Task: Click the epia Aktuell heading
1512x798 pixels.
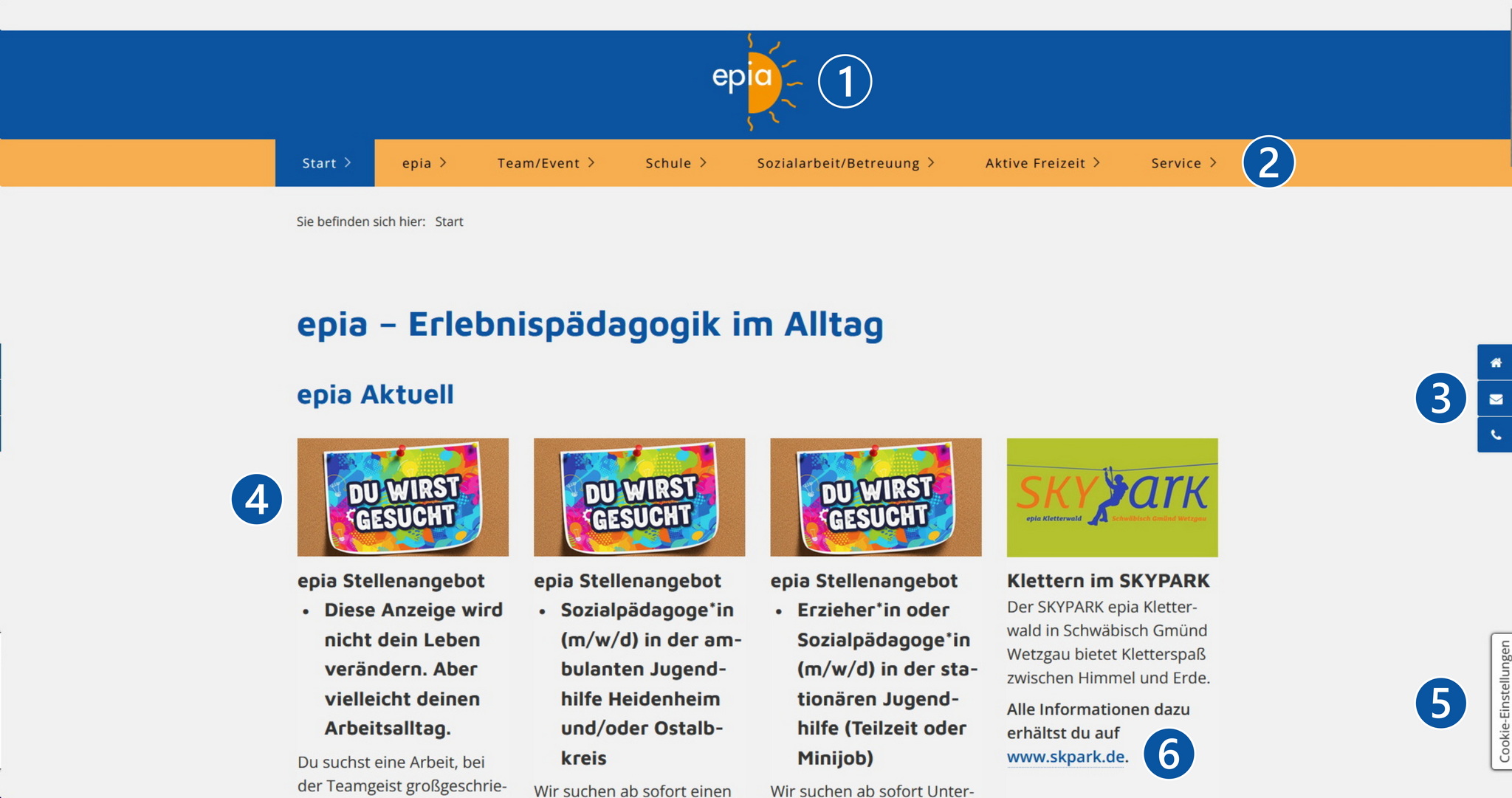Action: click(x=375, y=394)
